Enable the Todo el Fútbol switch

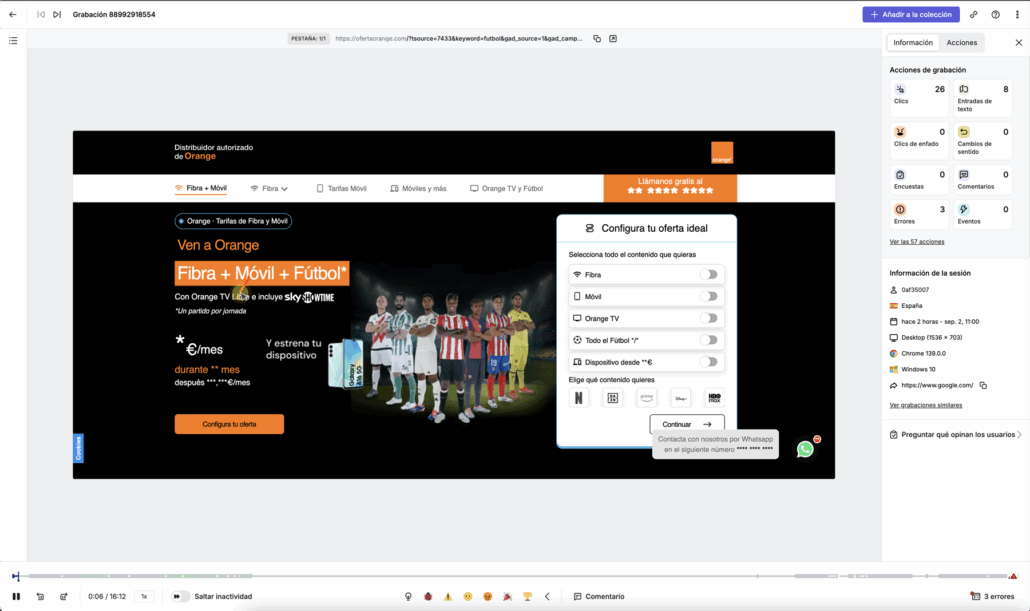pos(708,340)
